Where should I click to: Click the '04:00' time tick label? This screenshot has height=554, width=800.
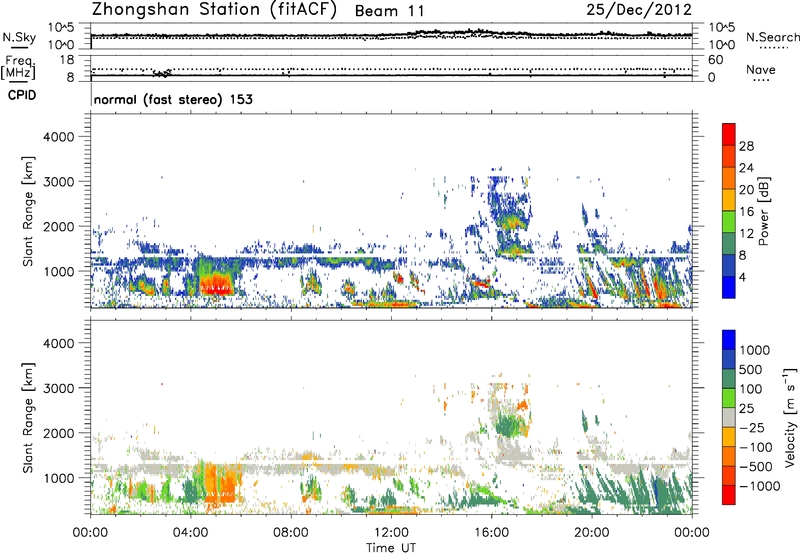pos(190,533)
